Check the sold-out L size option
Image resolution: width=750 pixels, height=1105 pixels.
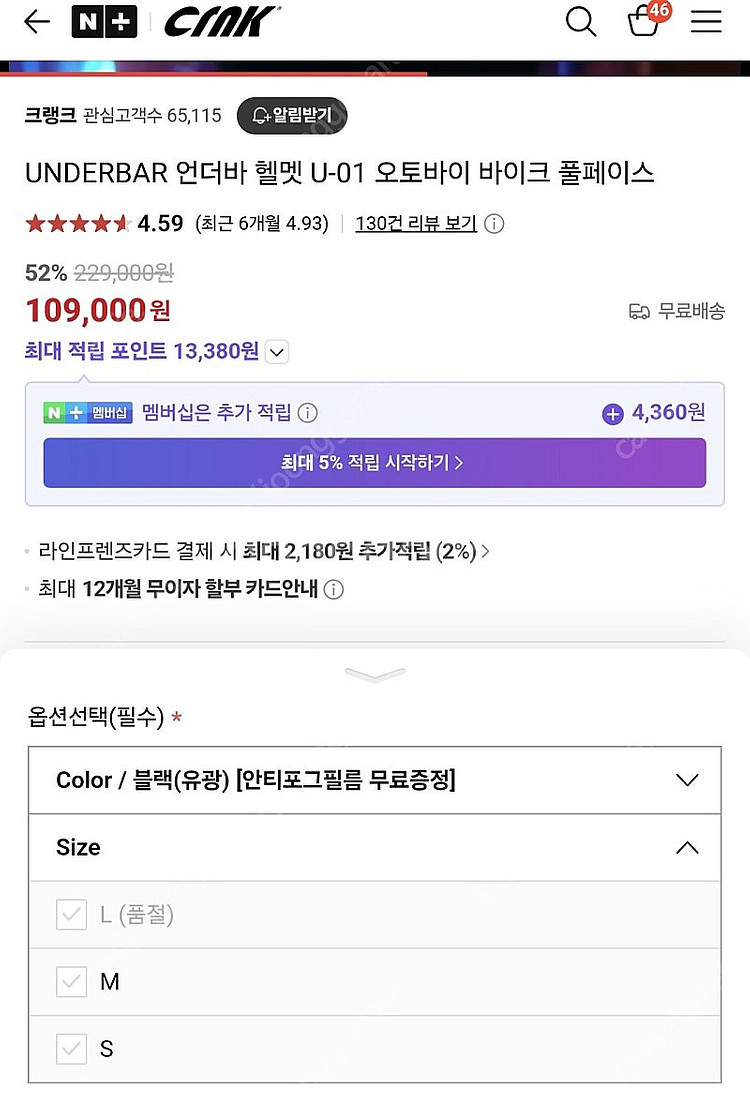coord(71,915)
